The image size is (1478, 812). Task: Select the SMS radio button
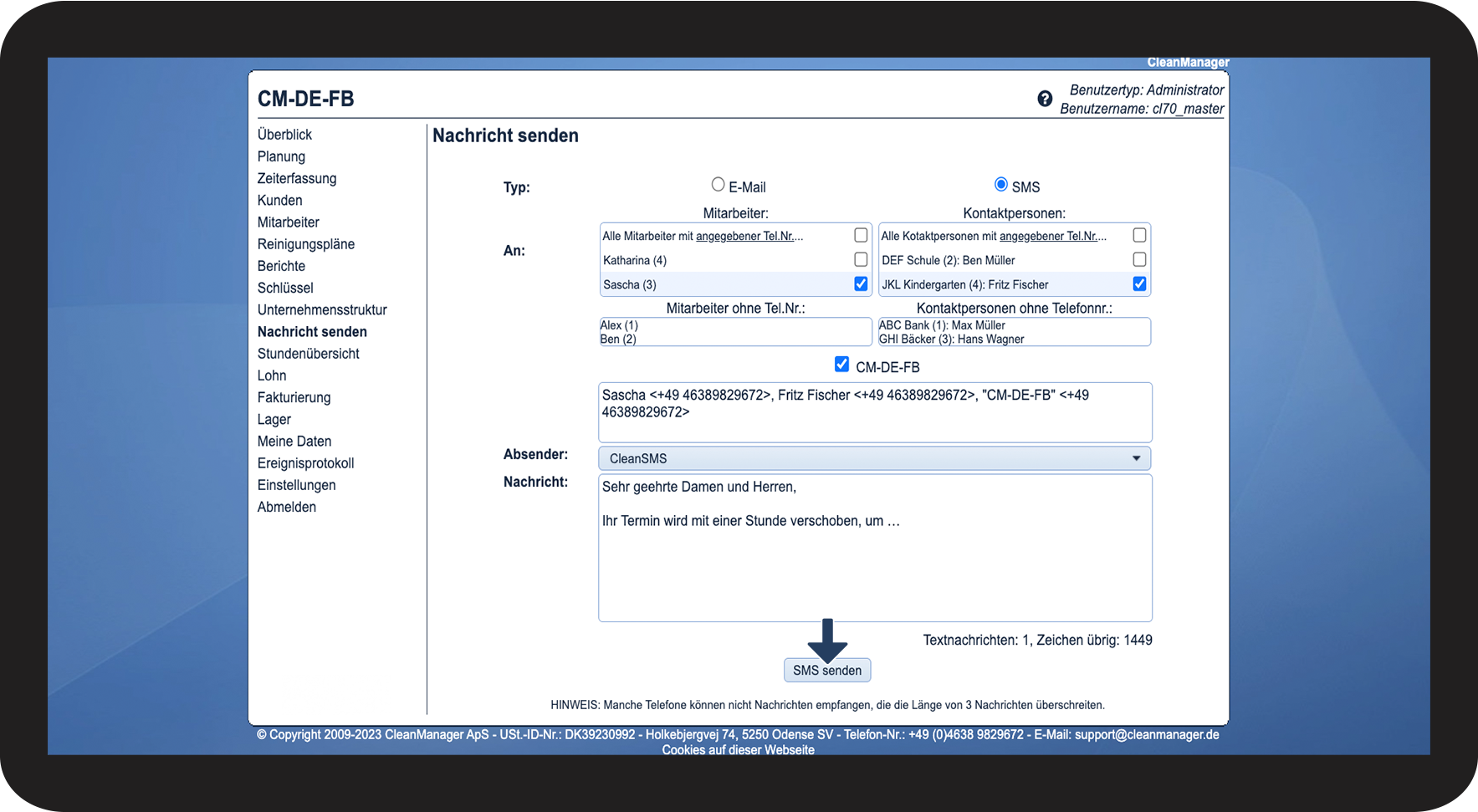point(1000,185)
